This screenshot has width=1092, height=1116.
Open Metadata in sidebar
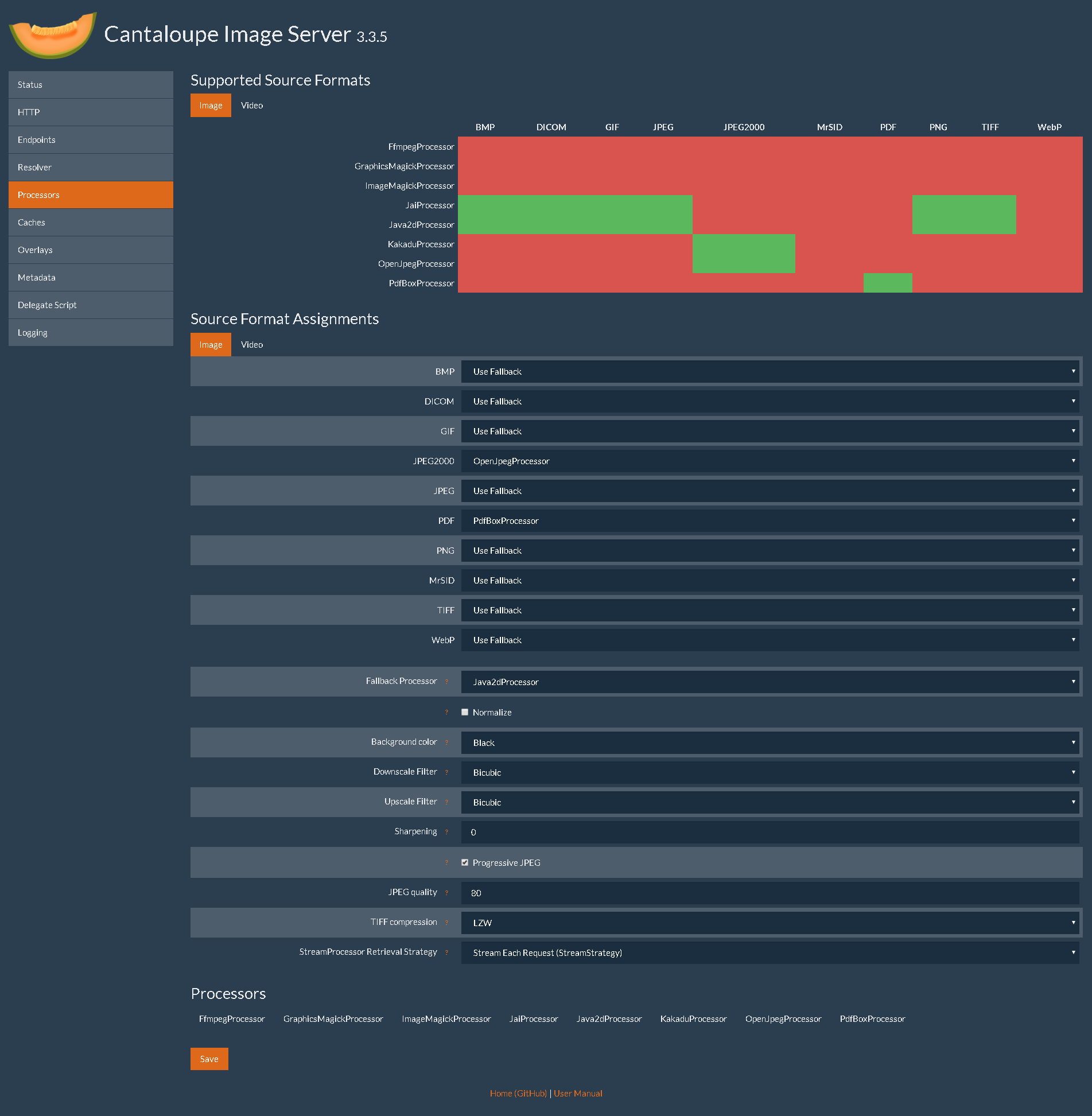tap(91, 278)
